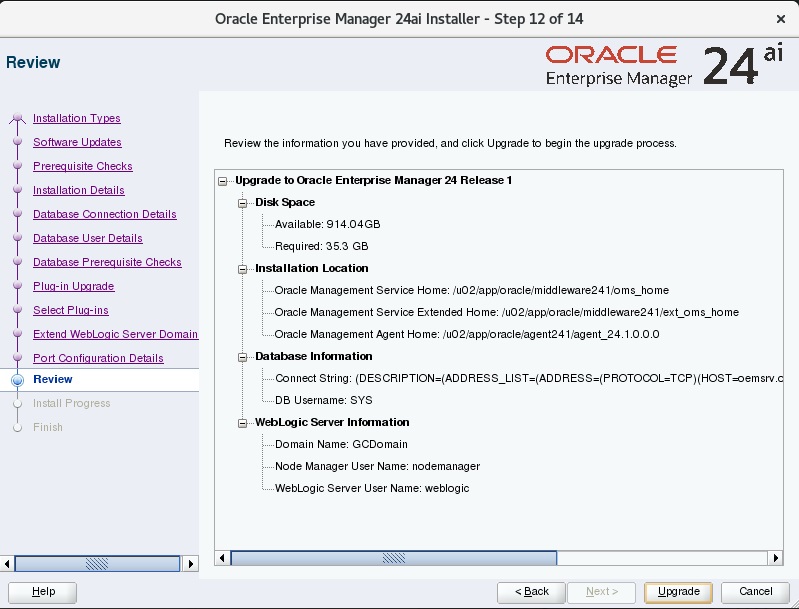799x609 pixels.
Task: Click right arrow of sidebar scrollbar
Action: (191, 564)
